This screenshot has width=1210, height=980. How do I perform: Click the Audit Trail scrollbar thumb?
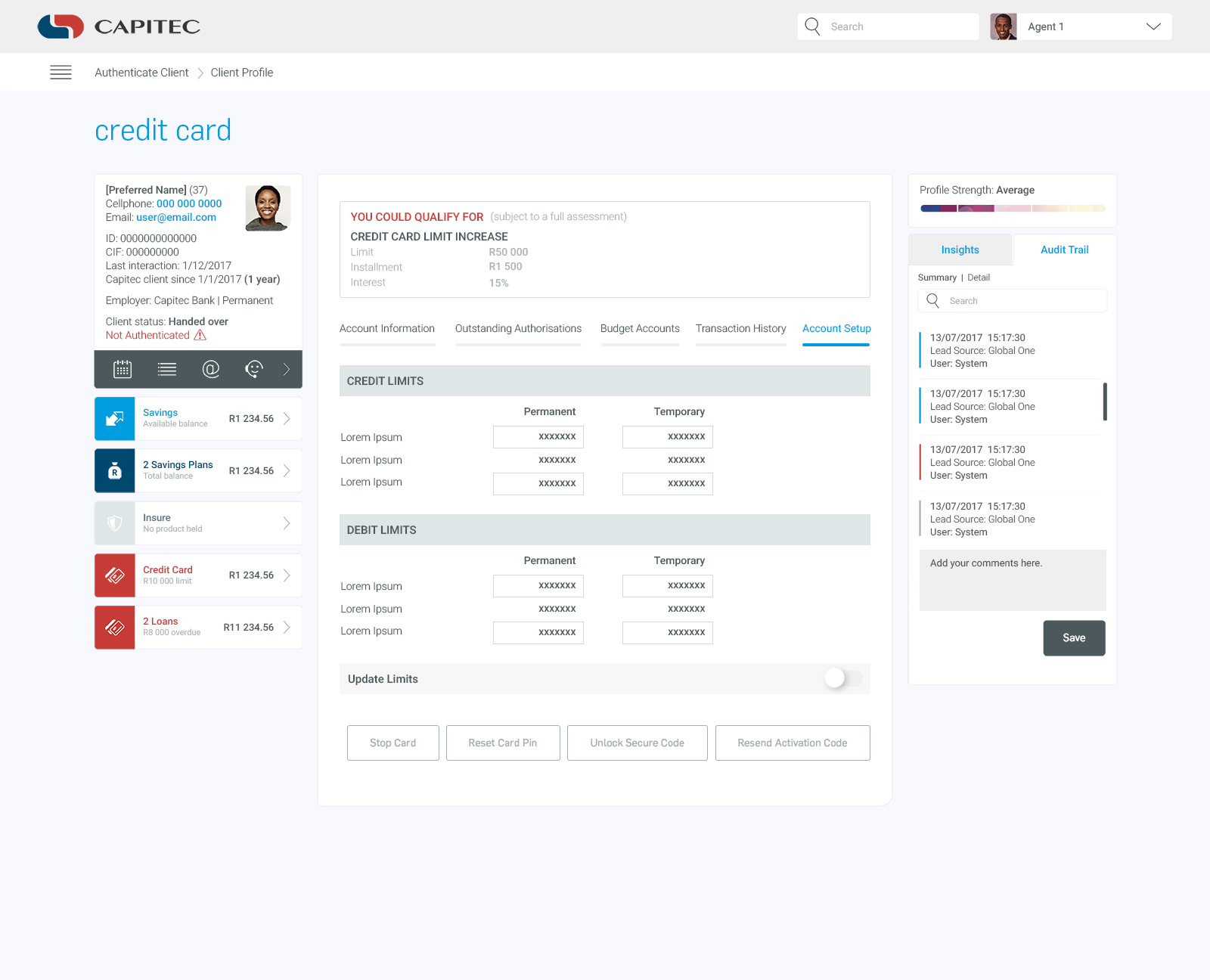1105,402
